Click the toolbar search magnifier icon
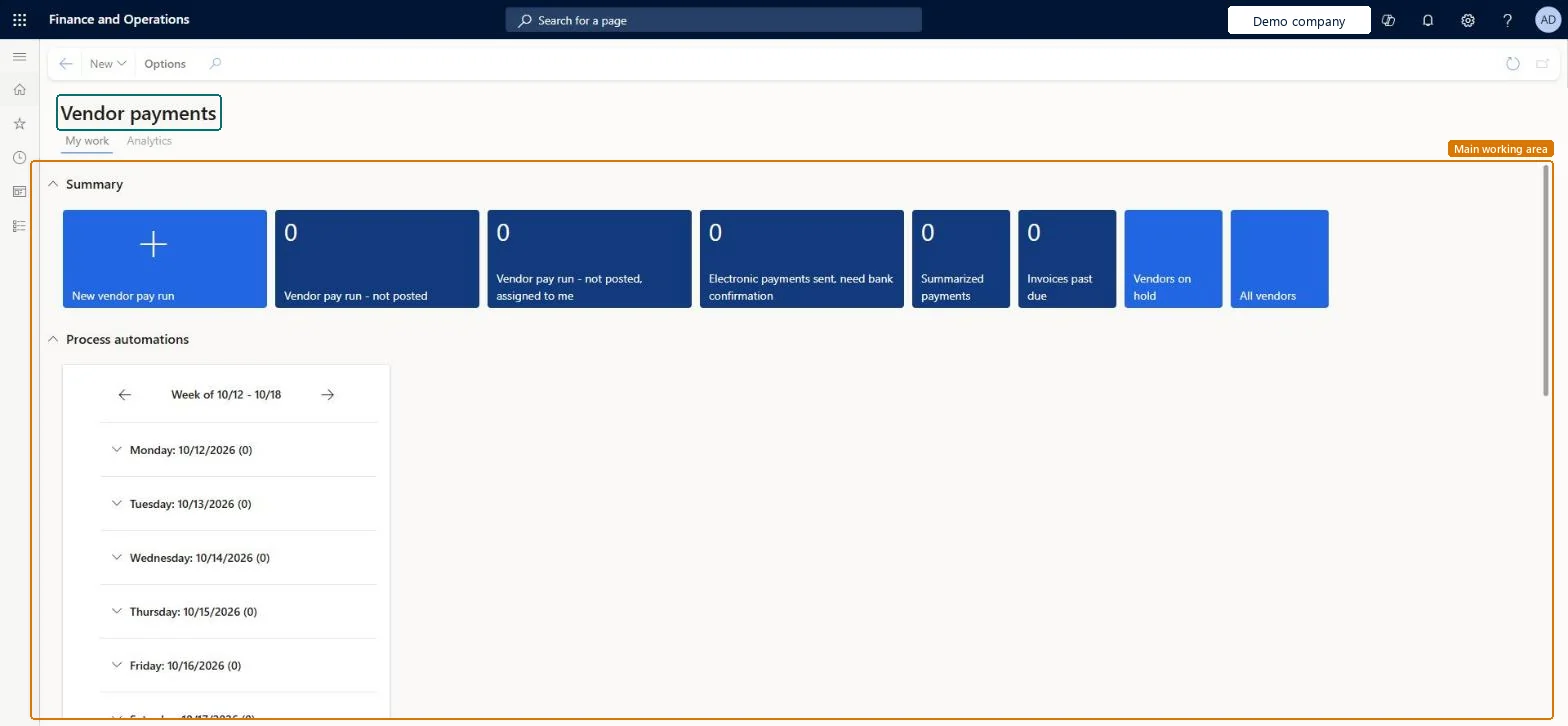The height and width of the screenshot is (726, 1568). tap(215, 63)
